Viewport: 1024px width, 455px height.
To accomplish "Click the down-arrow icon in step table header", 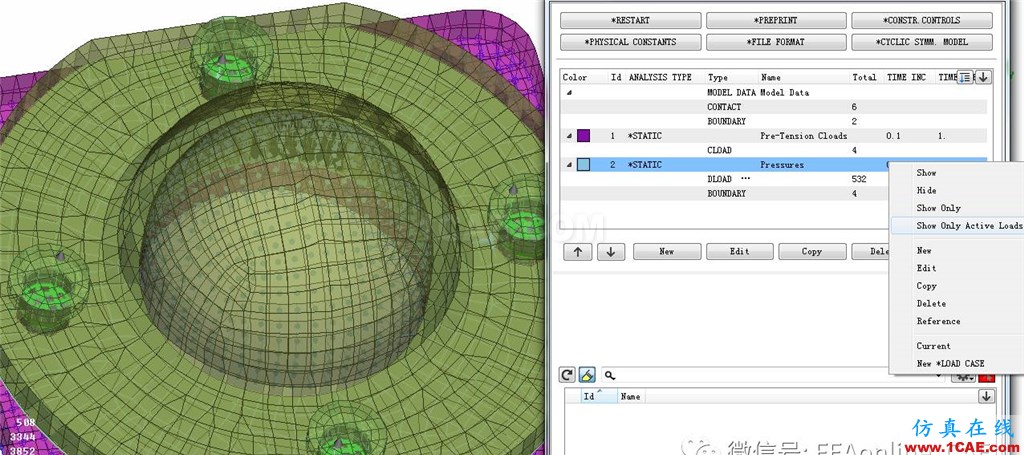I will [983, 77].
